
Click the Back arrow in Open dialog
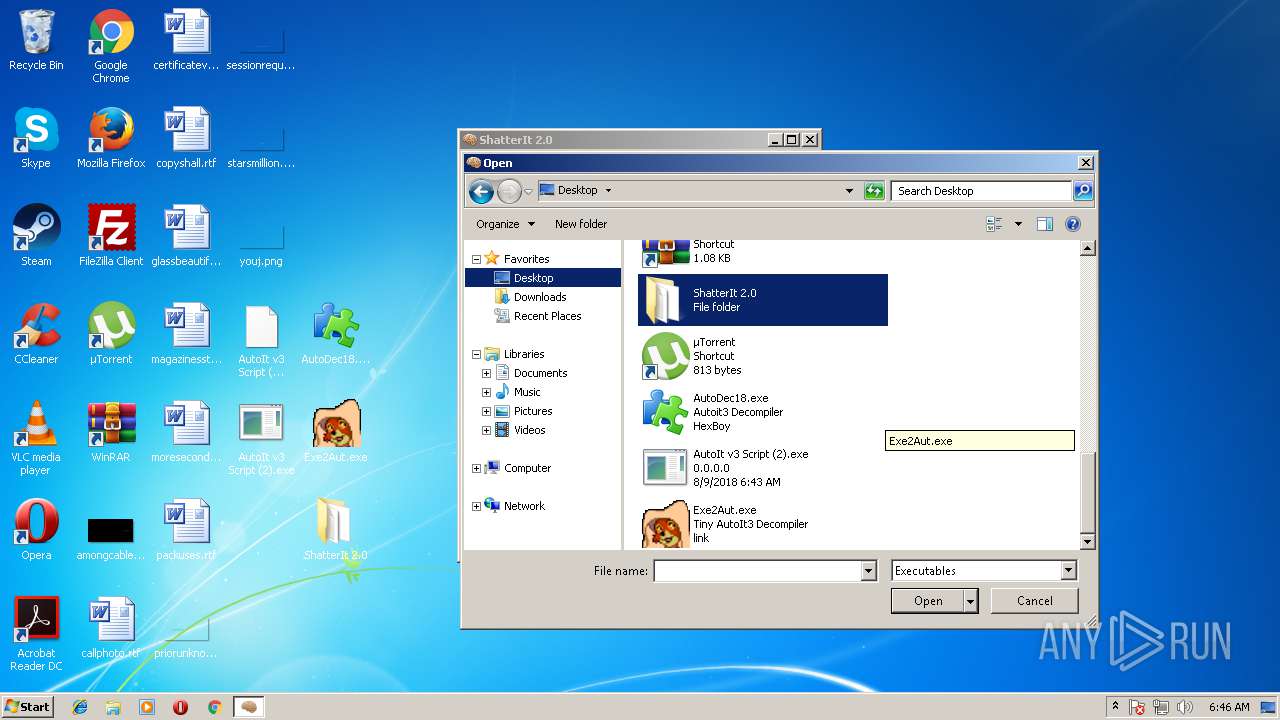pos(481,191)
